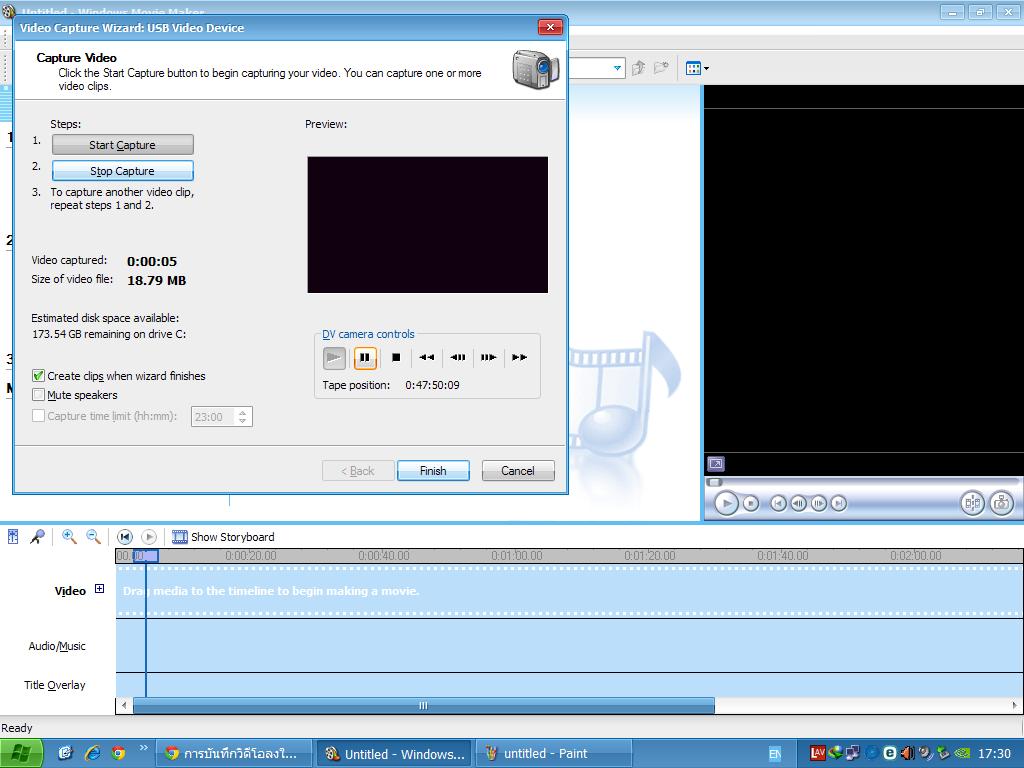
Task: Enable the Capture time limit option
Action: tap(38, 417)
